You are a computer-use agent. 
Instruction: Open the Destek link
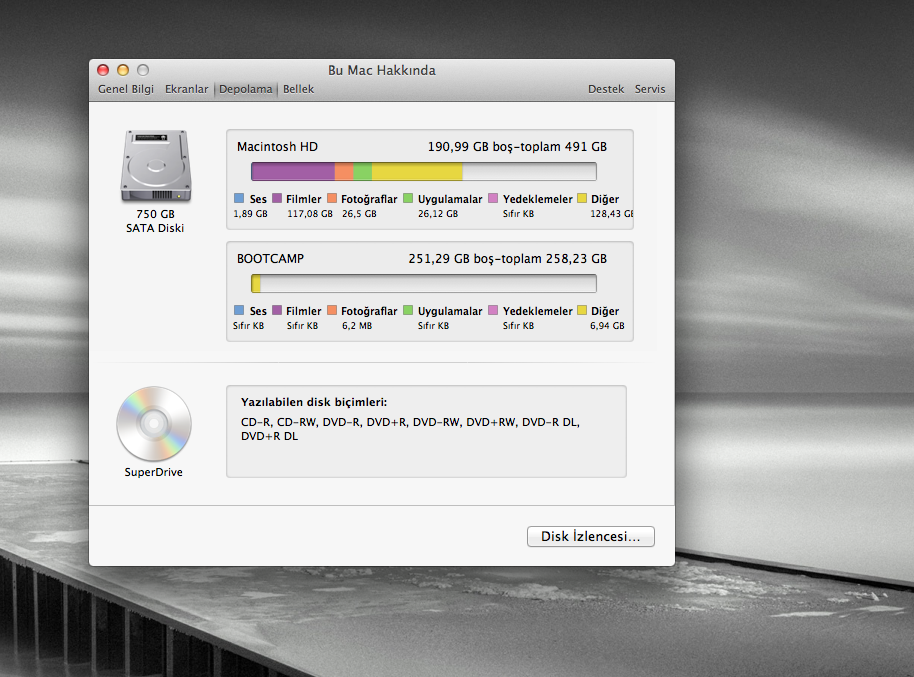pos(606,89)
